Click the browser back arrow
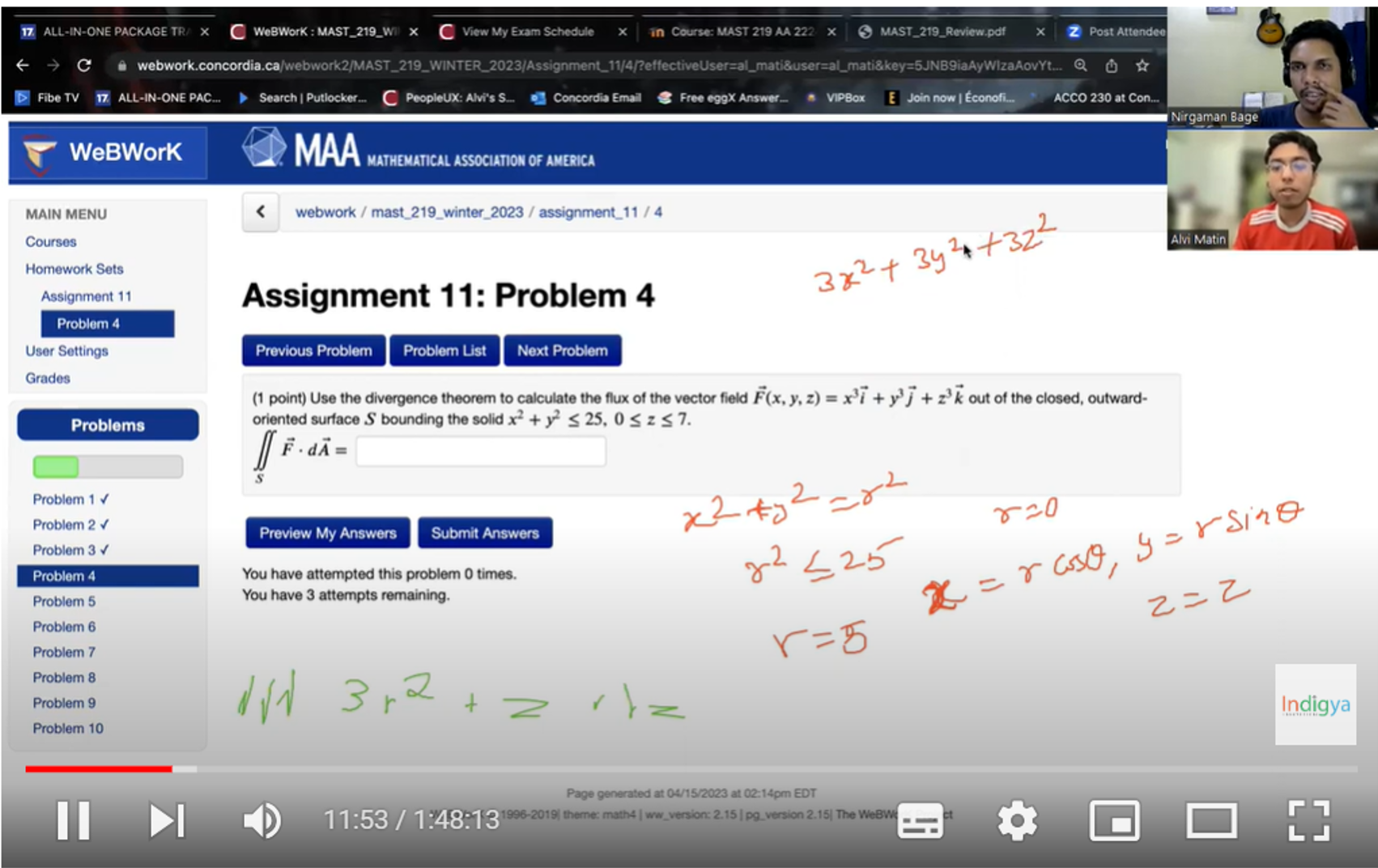 pos(23,66)
